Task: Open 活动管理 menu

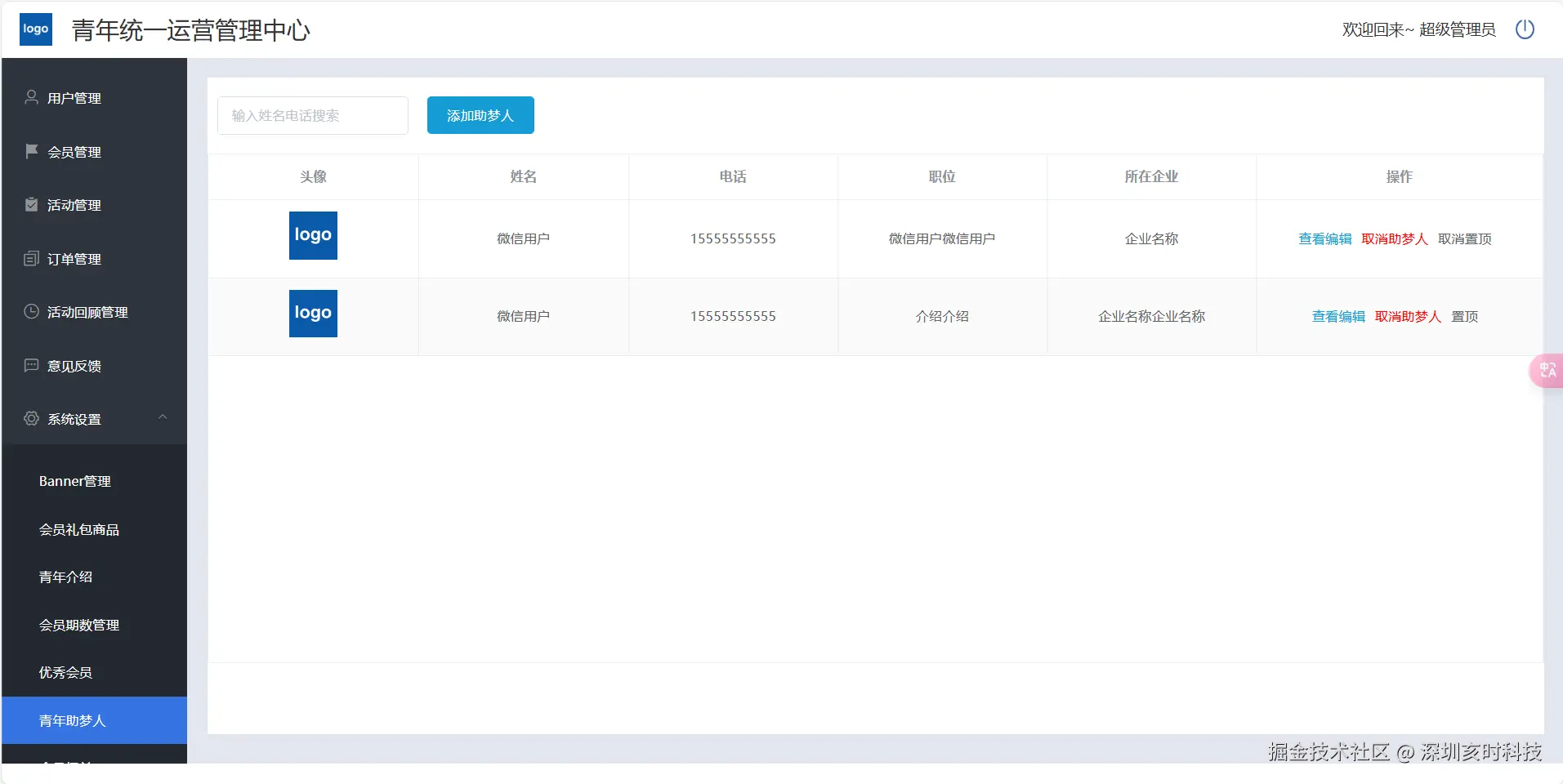Action: (x=95, y=205)
